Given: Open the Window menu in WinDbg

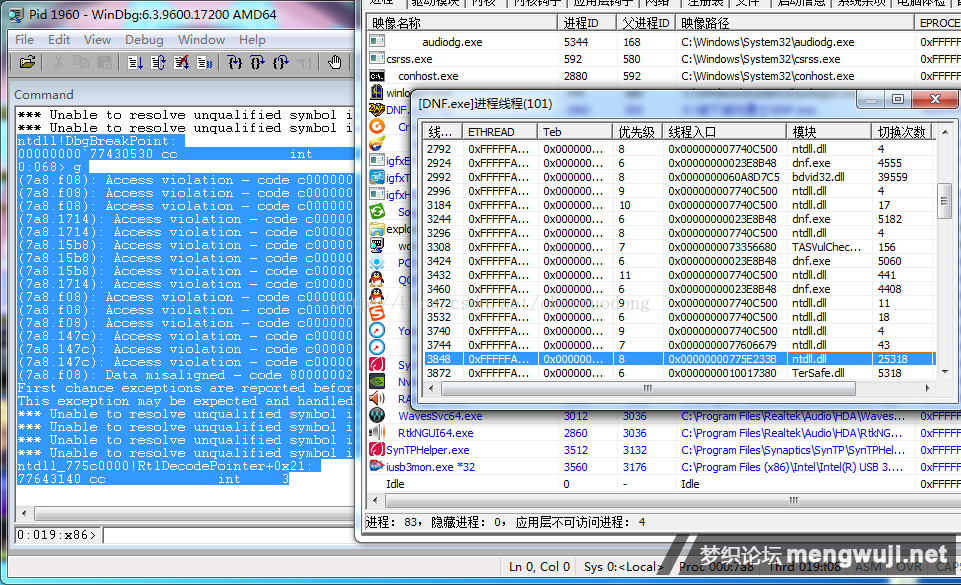Looking at the screenshot, I should click(202, 40).
